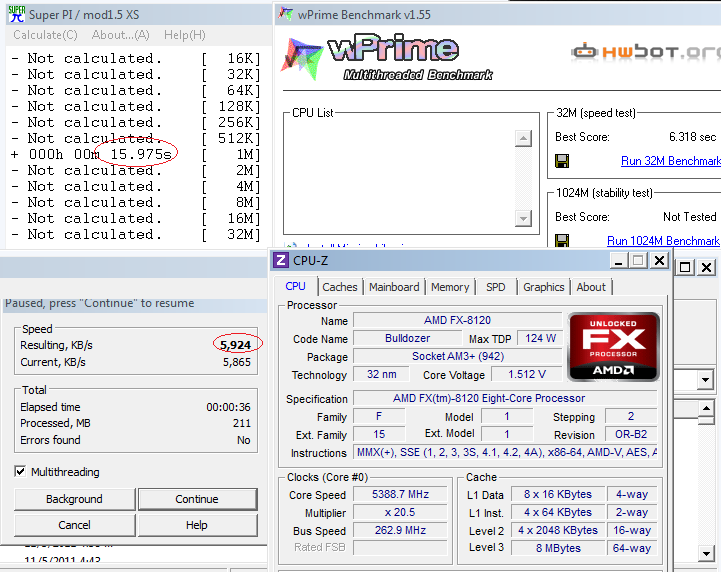This screenshot has width=721, height=572.
Task: Open the SPD tab in CPU-Z
Action: click(496, 287)
